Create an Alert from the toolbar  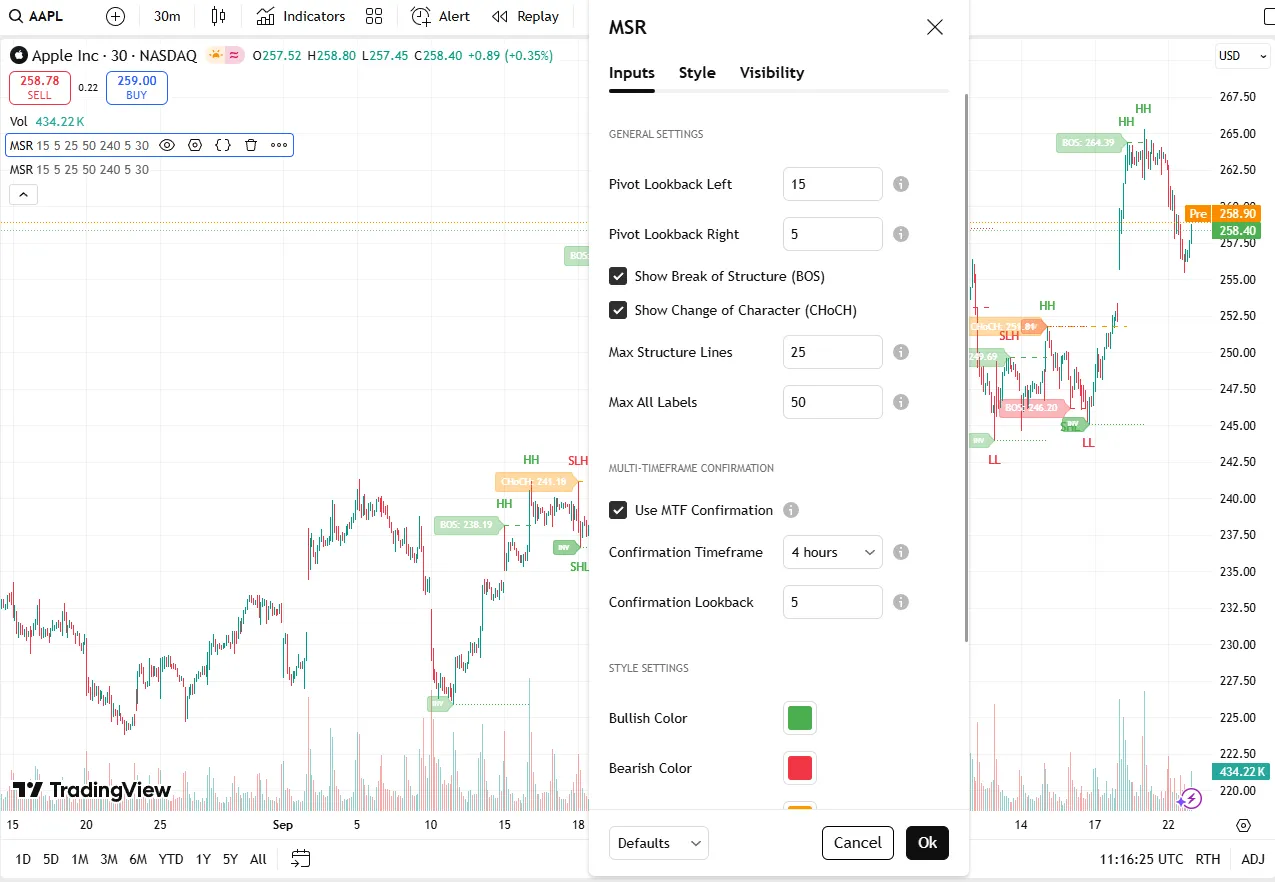pyautogui.click(x=440, y=16)
